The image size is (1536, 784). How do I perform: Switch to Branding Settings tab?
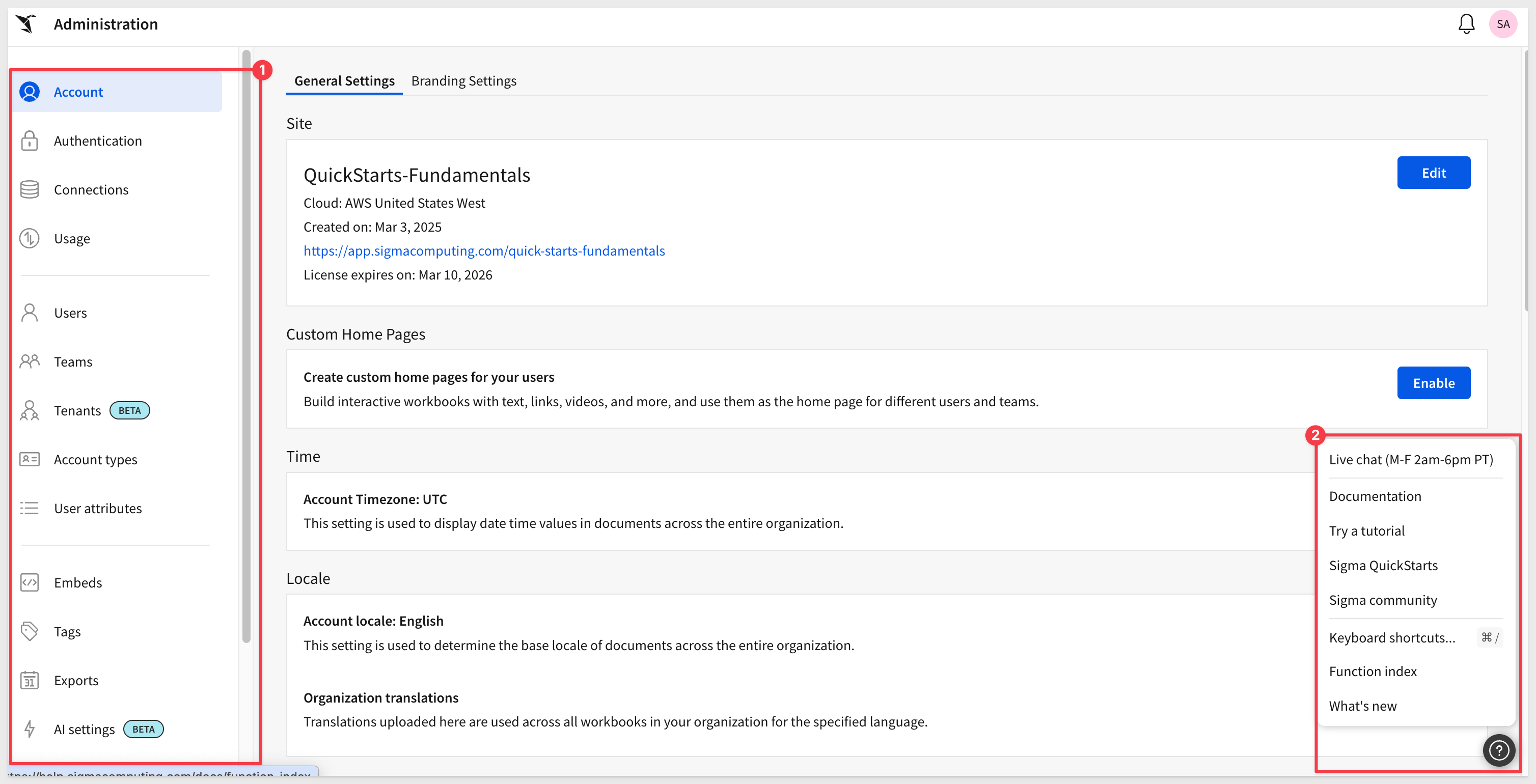click(463, 80)
